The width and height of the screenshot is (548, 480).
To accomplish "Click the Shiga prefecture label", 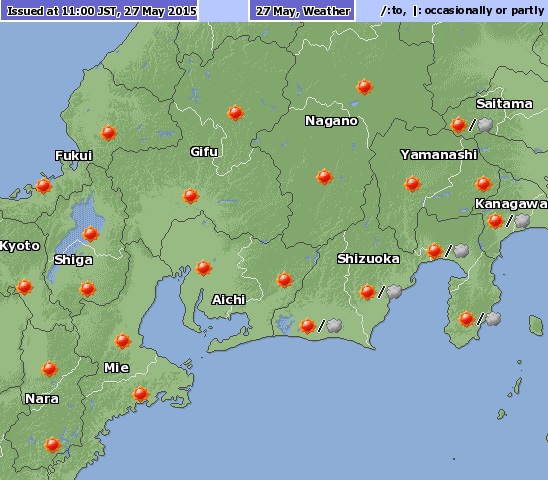I will 73,260.
